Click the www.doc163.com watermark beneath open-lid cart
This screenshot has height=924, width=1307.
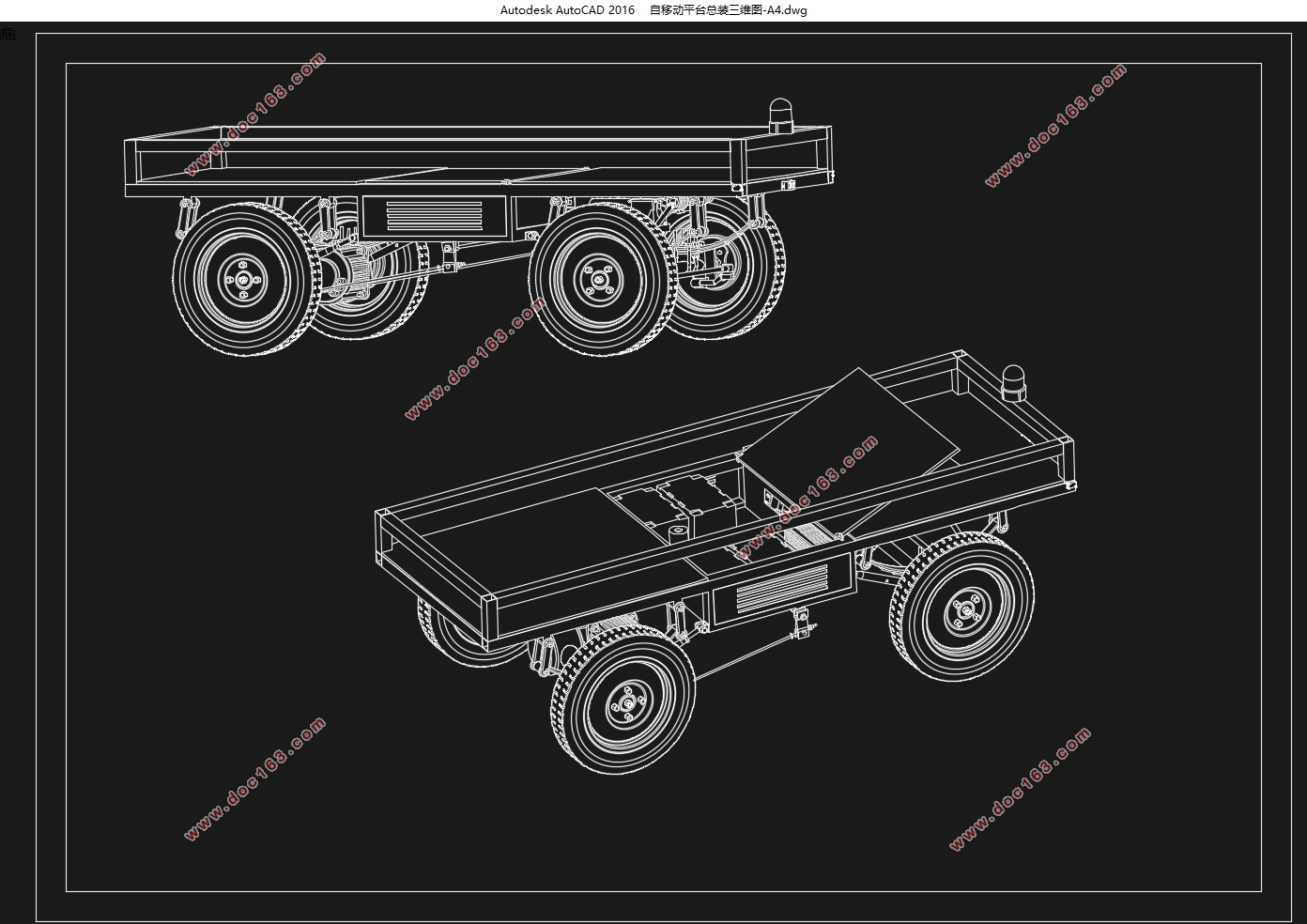click(x=1020, y=788)
